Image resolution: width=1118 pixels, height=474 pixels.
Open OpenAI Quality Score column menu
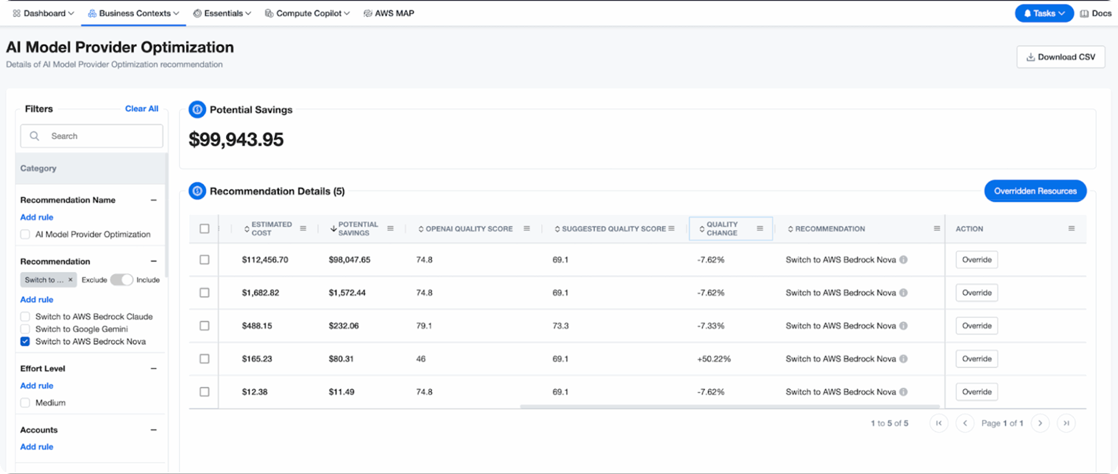pos(527,229)
